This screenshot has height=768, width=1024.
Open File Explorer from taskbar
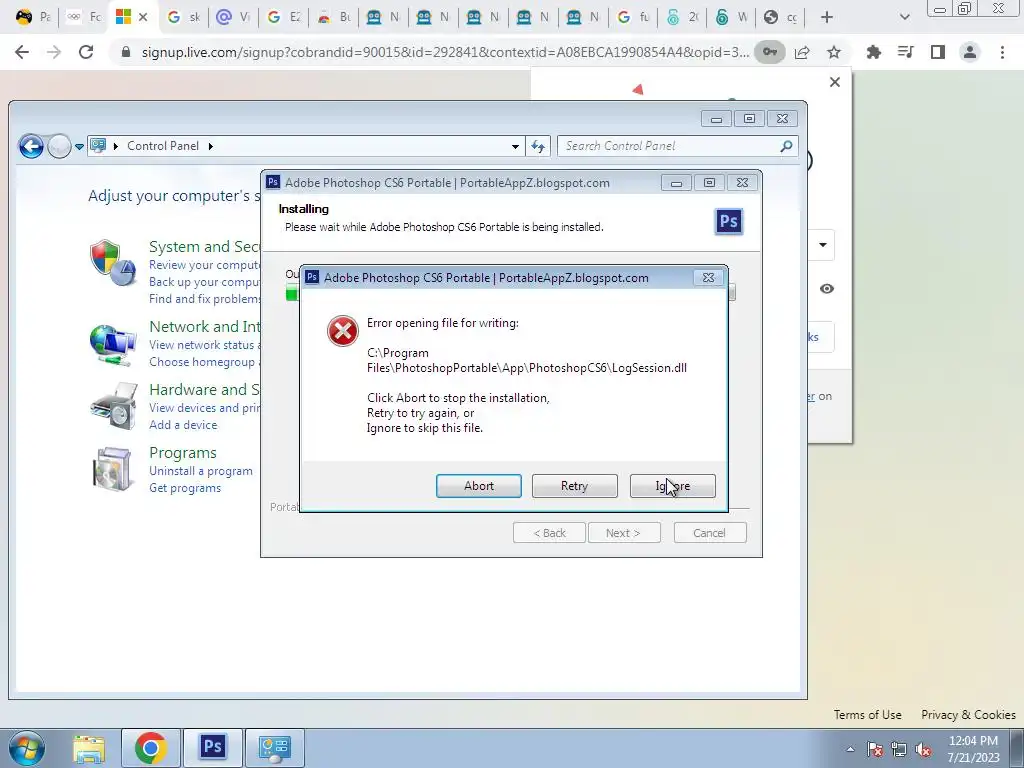tap(89, 748)
